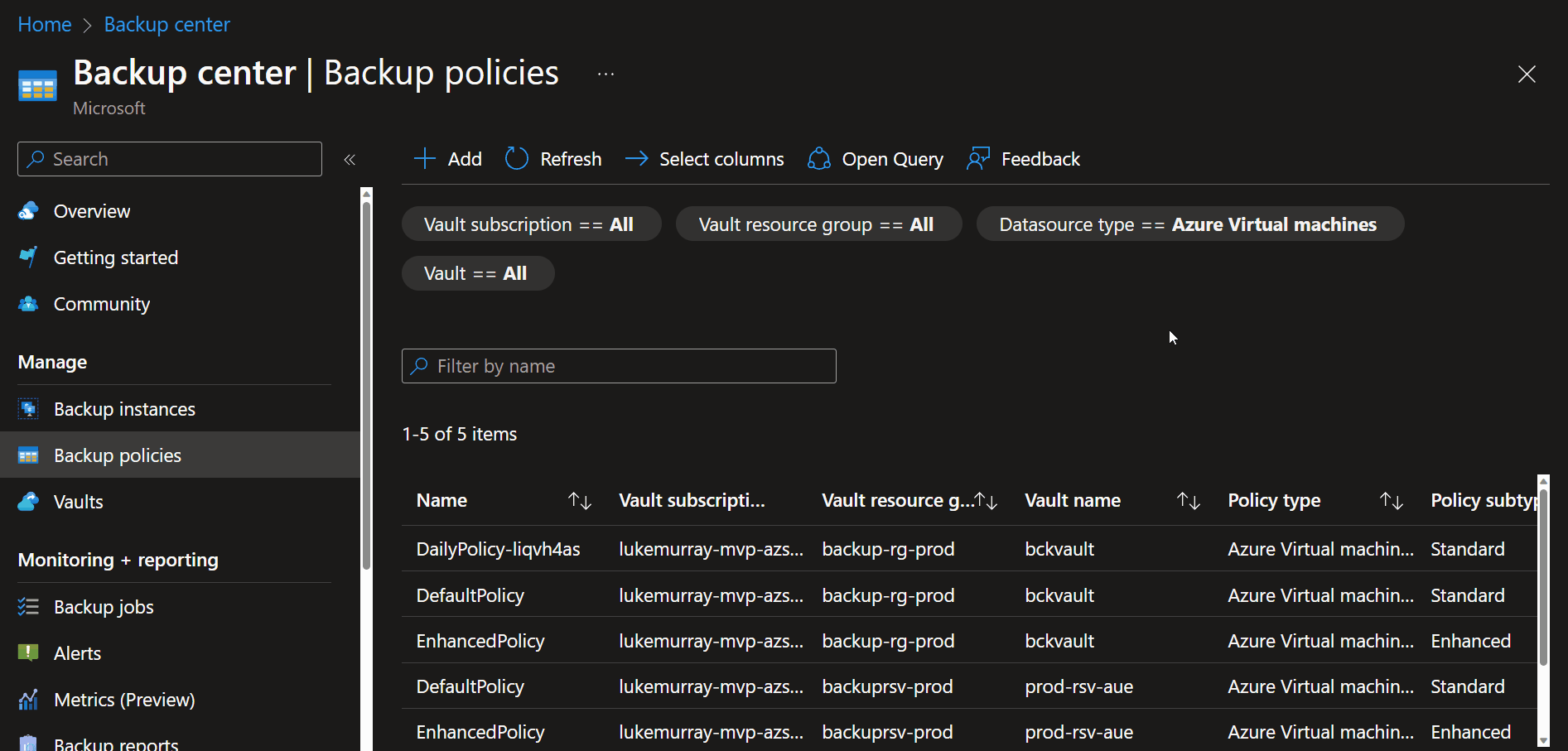Viewport: 1568px width, 751px height.
Task: Click bckvault in DailyPolicy row
Action: click(1059, 549)
